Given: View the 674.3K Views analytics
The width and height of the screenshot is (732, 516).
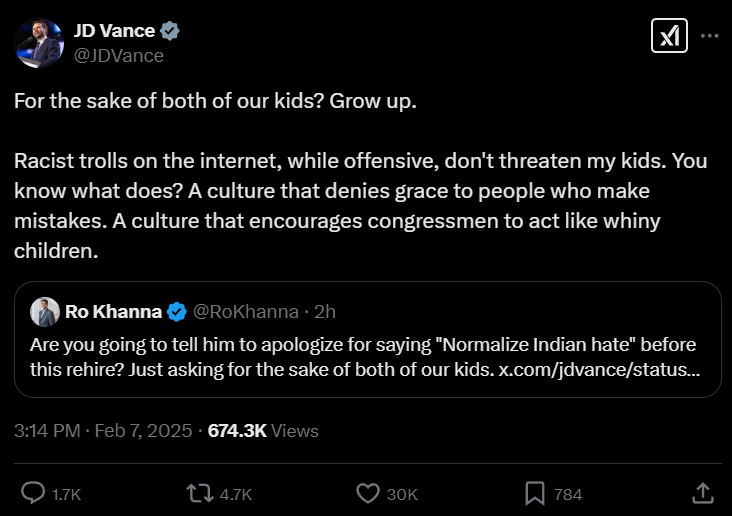Looking at the screenshot, I should click(263, 431).
